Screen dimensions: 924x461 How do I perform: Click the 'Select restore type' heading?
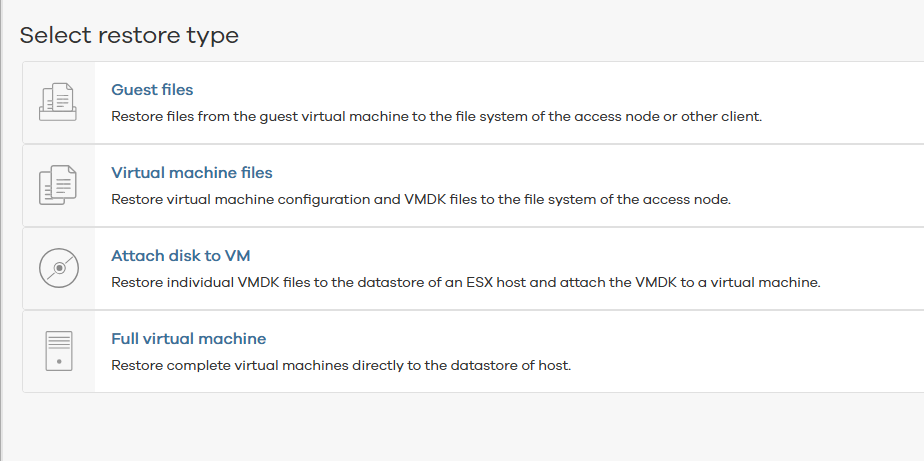[x=129, y=36]
